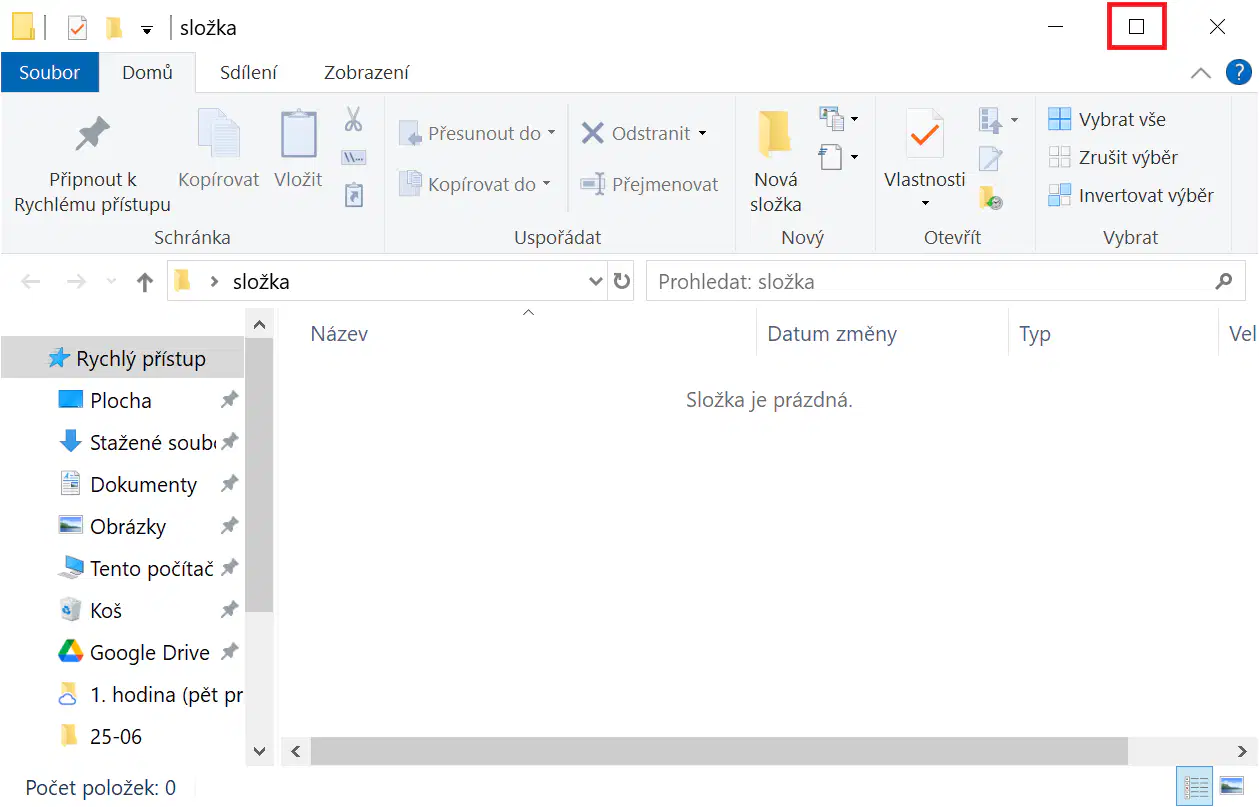Go up one folder level arrow

pyautogui.click(x=144, y=282)
